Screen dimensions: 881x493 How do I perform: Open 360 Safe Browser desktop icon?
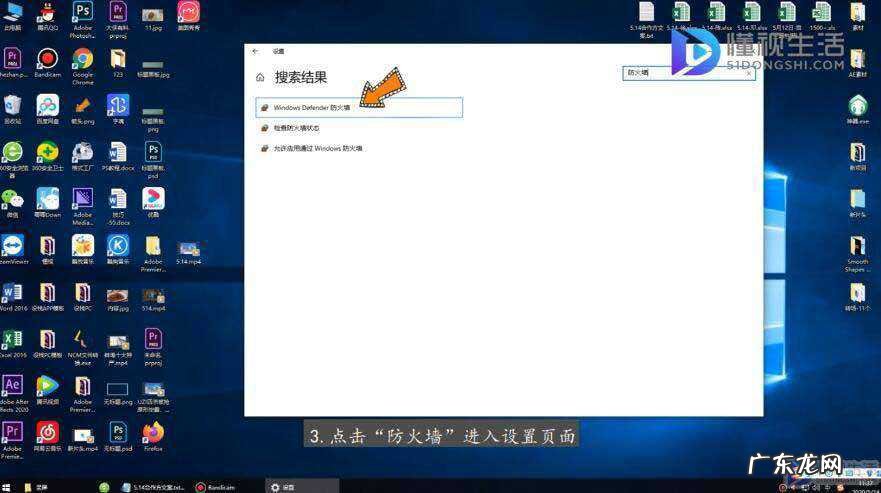[x=12, y=160]
